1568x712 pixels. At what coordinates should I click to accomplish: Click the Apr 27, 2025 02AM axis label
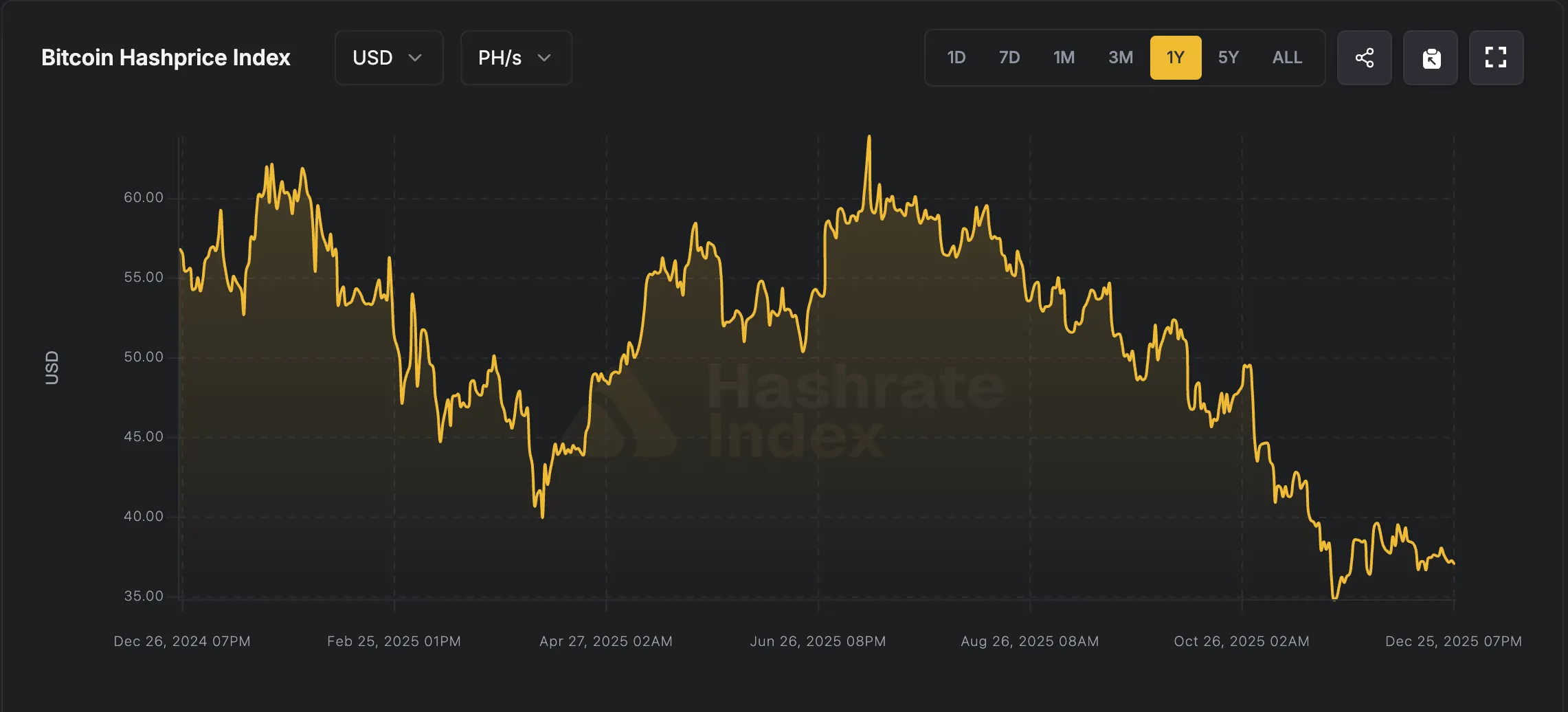click(605, 641)
